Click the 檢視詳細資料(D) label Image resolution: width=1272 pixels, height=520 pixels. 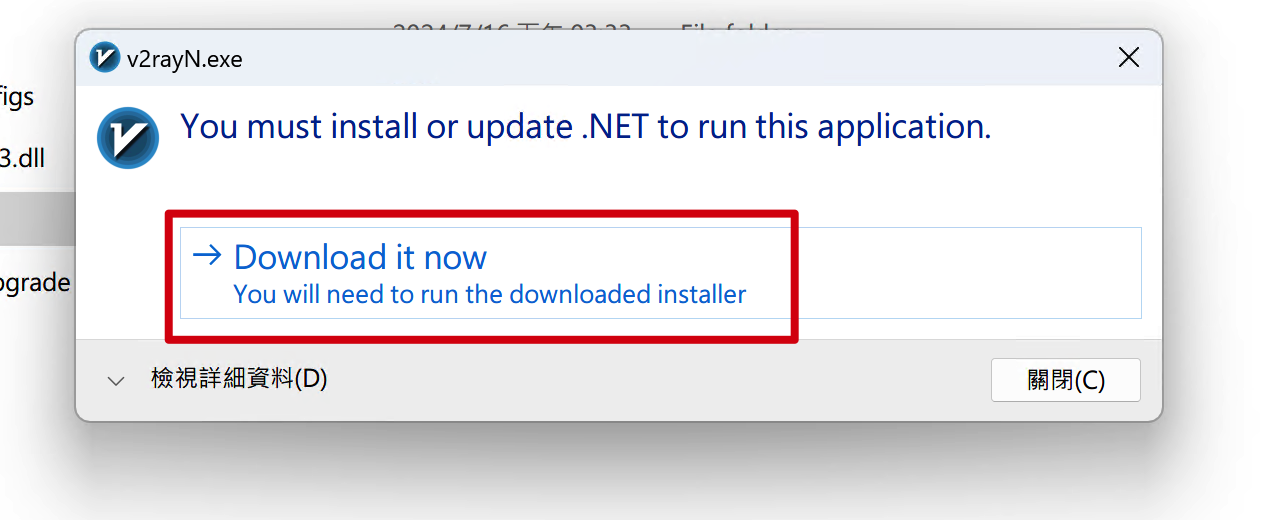tap(239, 379)
